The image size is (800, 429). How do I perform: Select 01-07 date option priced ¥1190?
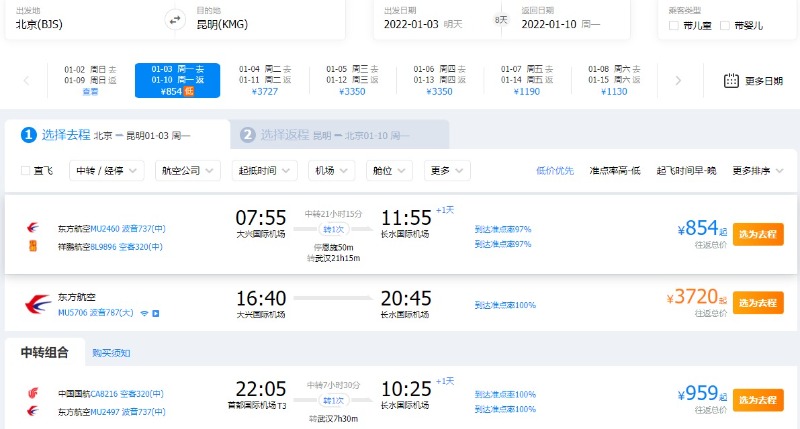527,80
